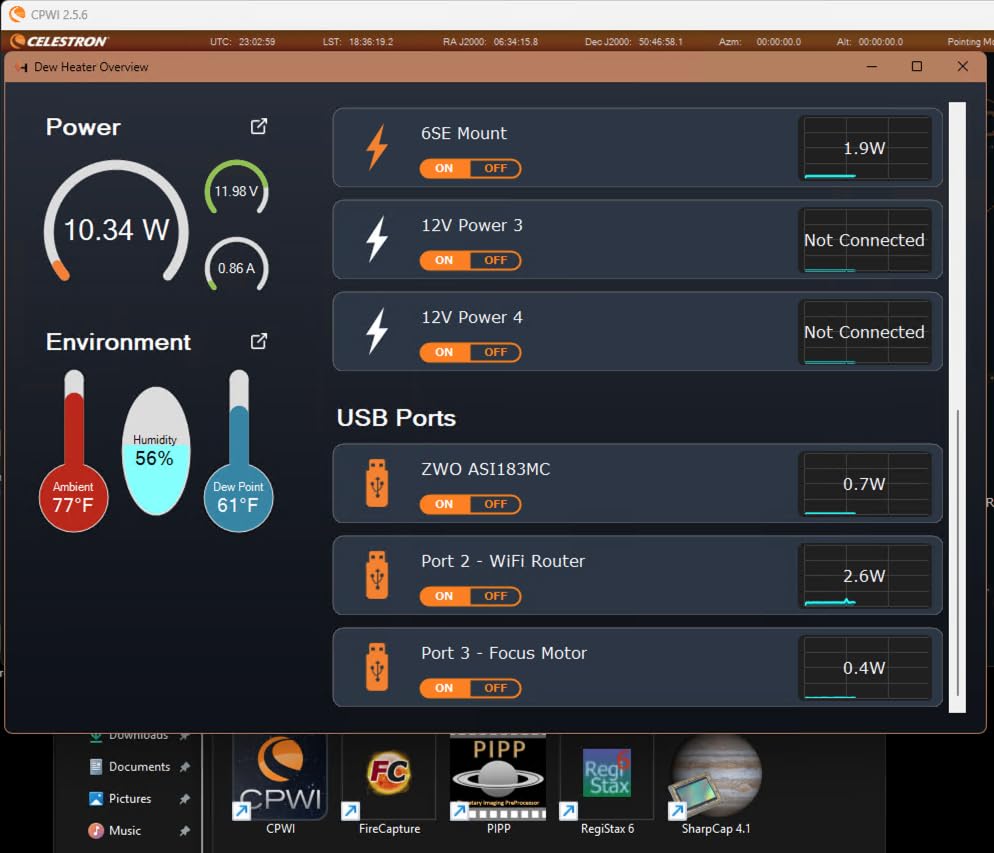The image size is (994, 853).
Task: Click the 11.98 V voltage gauge
Action: [x=236, y=188]
